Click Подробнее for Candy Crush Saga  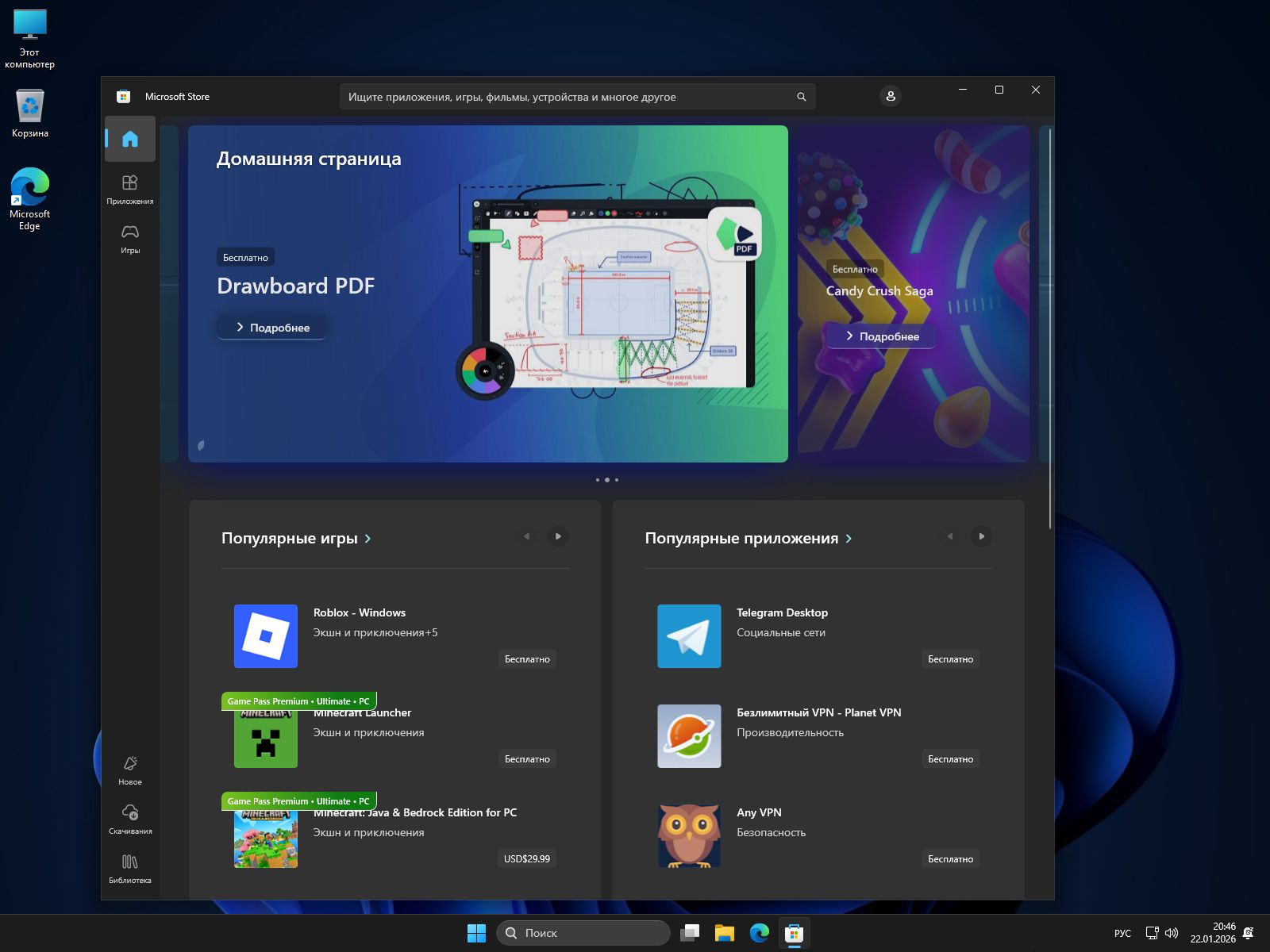pos(881,336)
